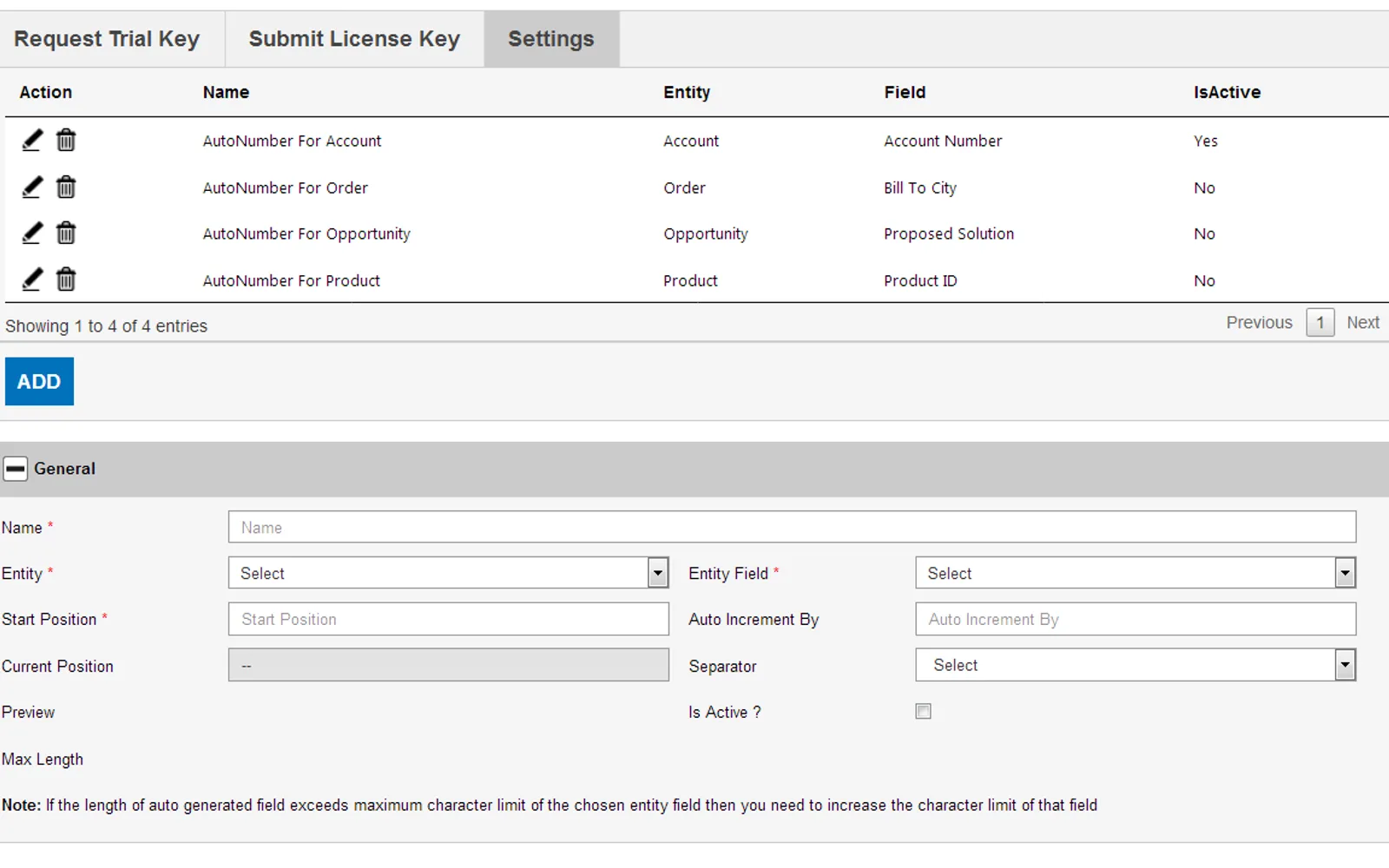Delete the AutoNumber For Product row
This screenshot has width=1389, height=868.
coord(66,279)
